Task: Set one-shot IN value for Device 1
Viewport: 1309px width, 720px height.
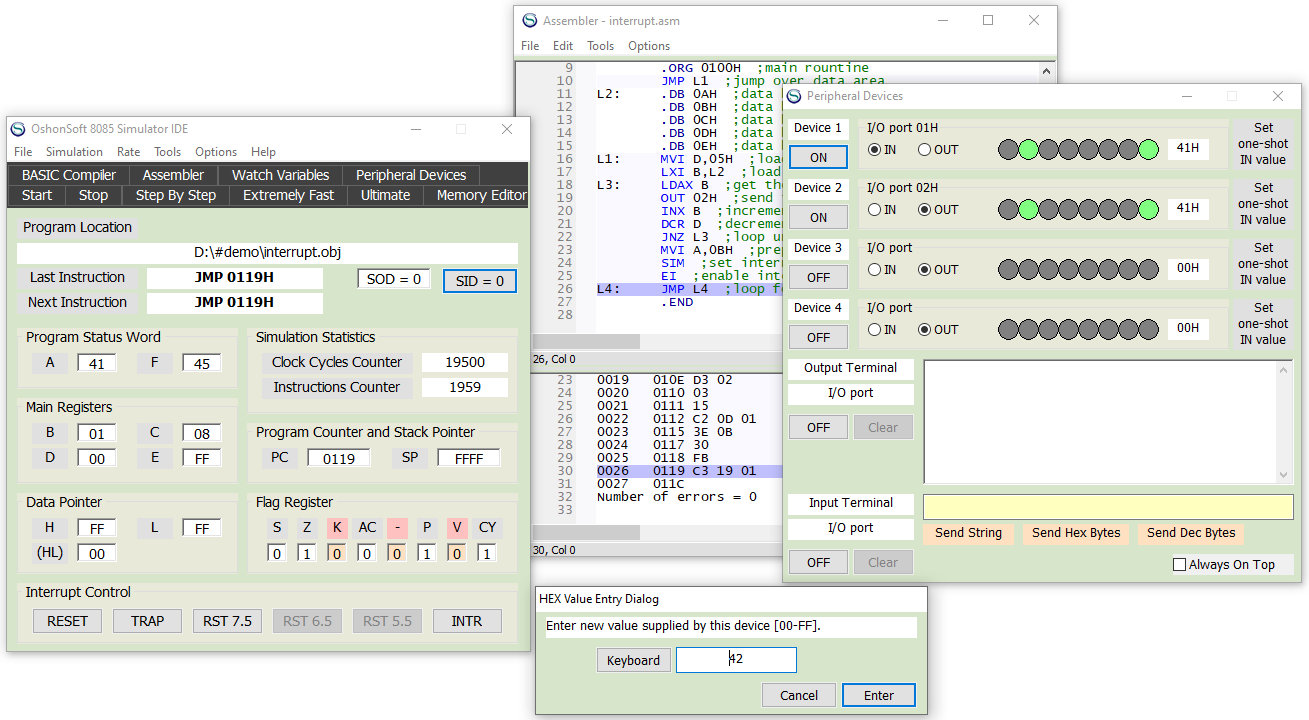Action: click(x=1263, y=144)
